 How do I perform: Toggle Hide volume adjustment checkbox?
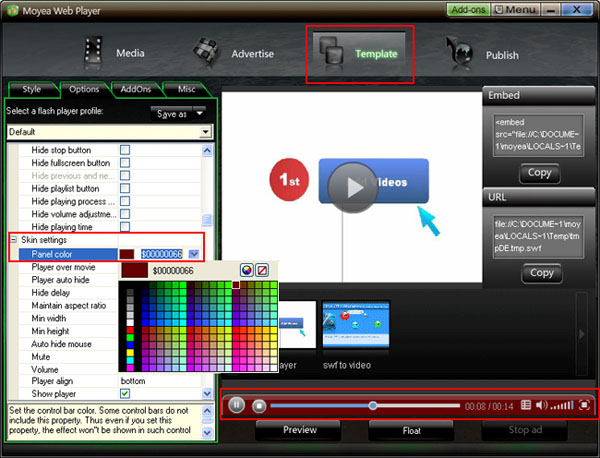click(125, 214)
